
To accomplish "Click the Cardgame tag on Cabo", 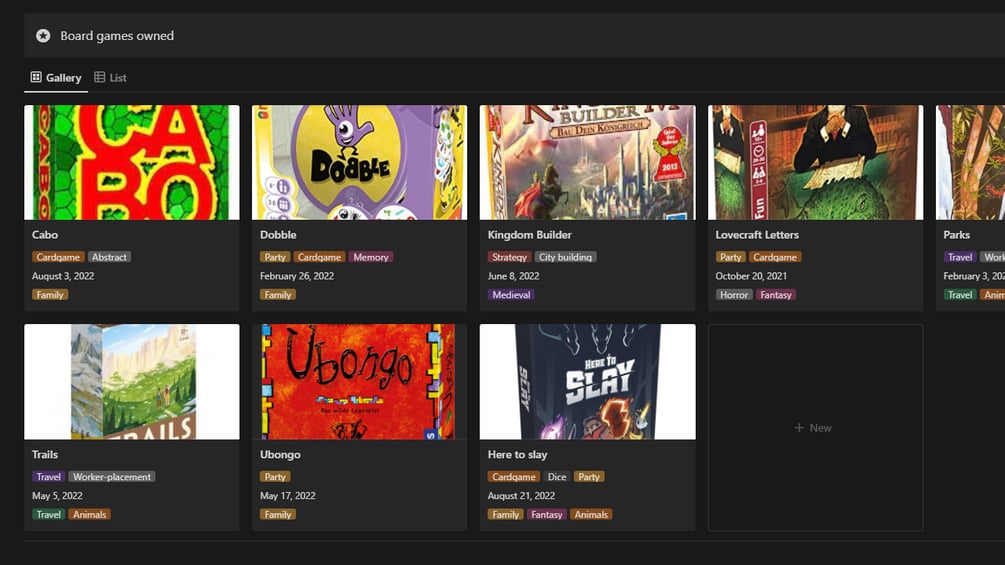I will point(58,257).
